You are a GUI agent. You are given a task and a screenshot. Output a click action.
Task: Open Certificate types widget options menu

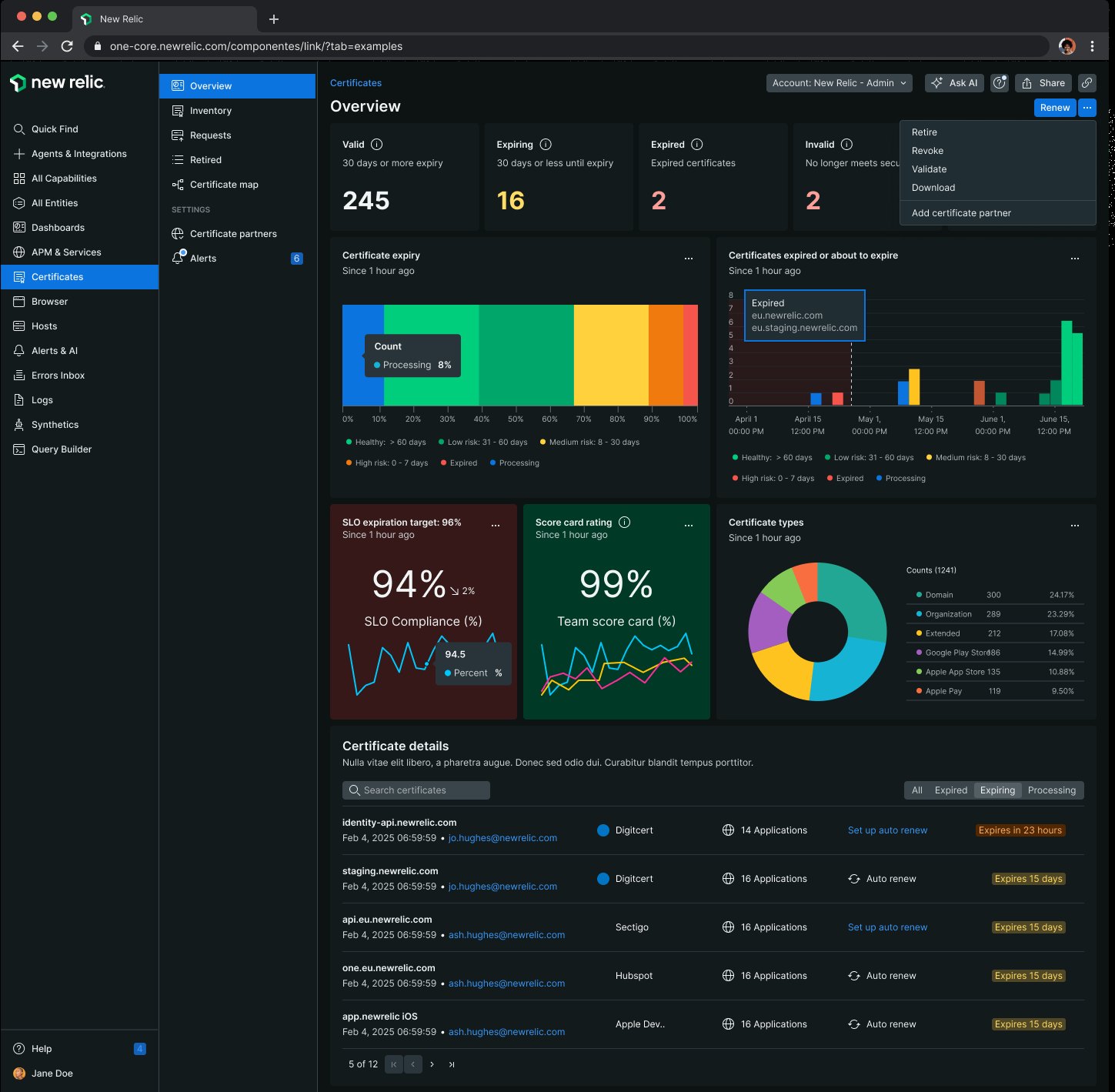(1075, 526)
